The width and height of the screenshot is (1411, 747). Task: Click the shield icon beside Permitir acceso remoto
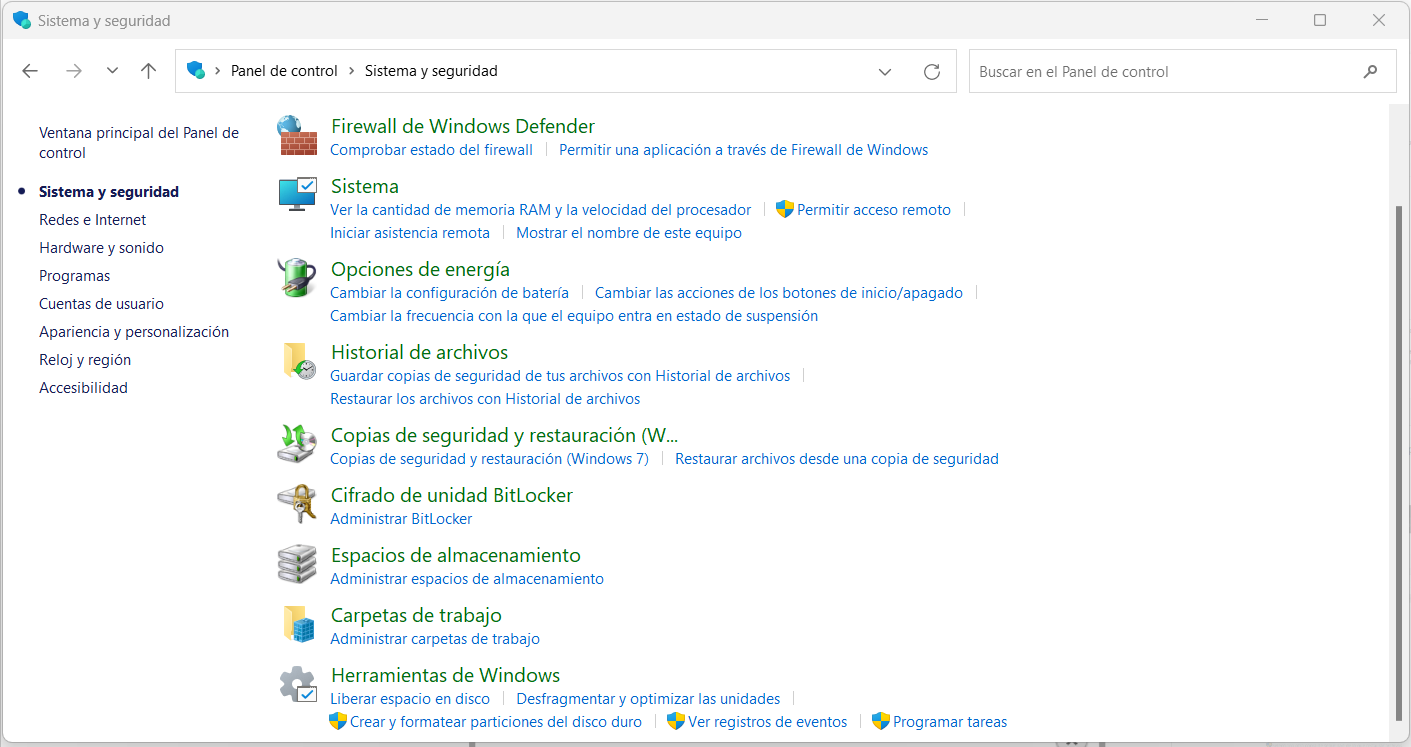coord(784,209)
